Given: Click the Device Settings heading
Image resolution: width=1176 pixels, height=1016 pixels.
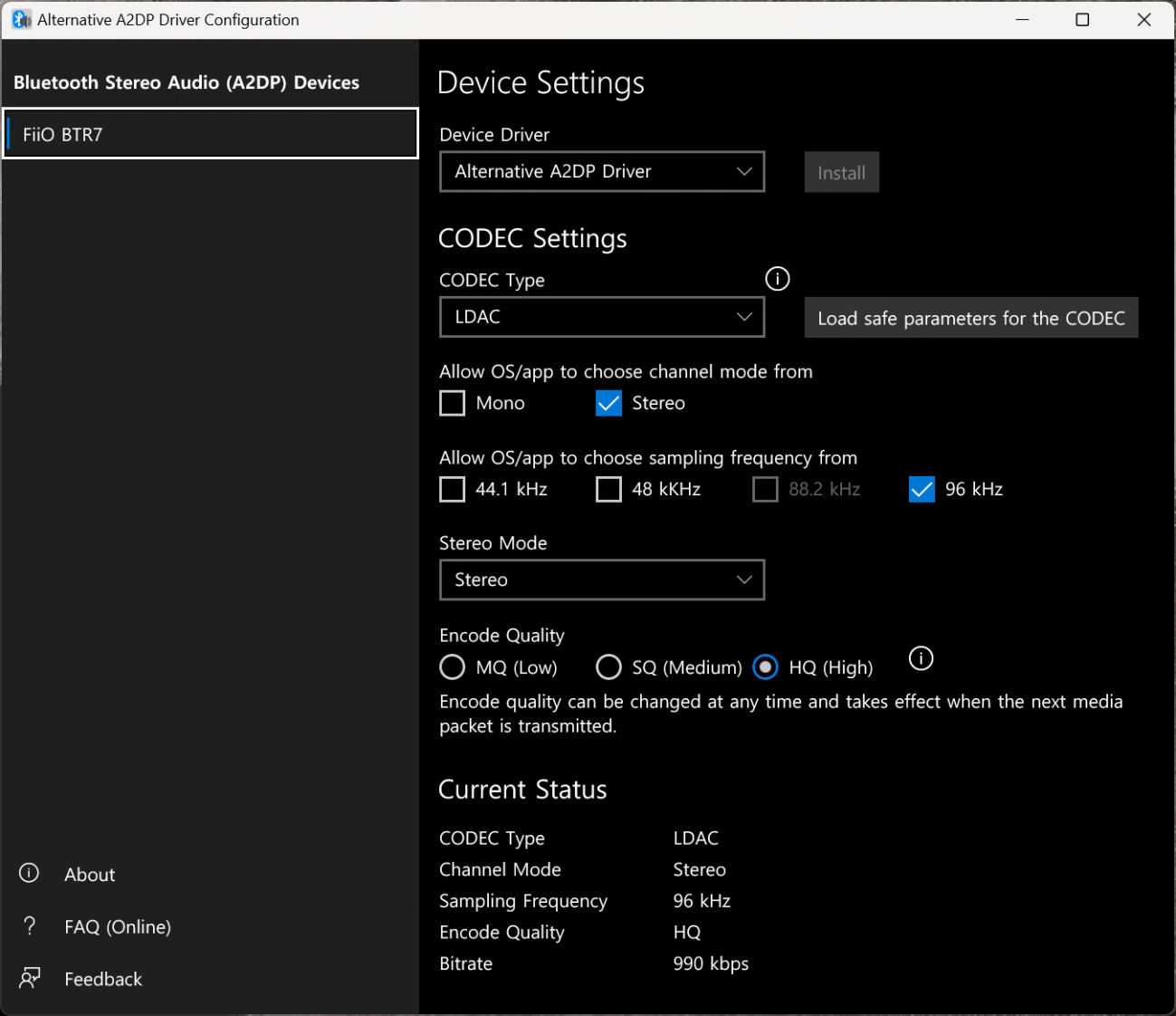Looking at the screenshot, I should click(540, 82).
